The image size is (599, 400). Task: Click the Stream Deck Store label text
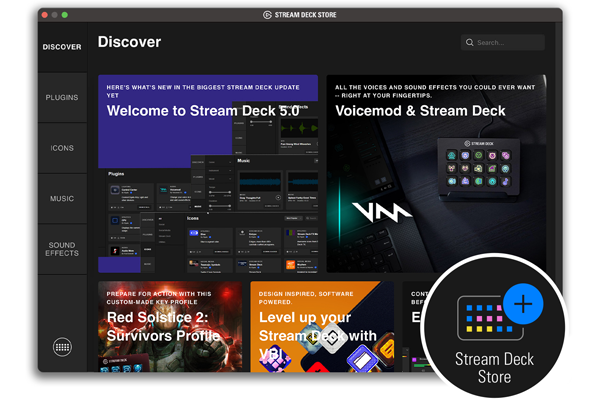[x=494, y=368]
